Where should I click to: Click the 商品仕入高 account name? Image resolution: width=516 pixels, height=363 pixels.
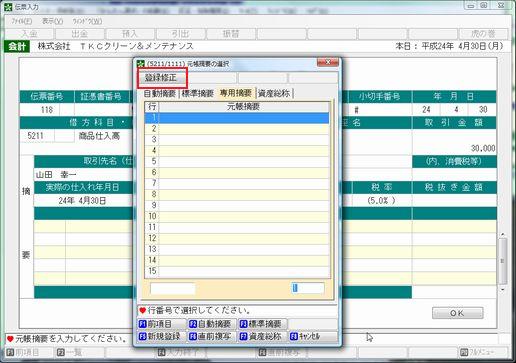[x=99, y=136]
